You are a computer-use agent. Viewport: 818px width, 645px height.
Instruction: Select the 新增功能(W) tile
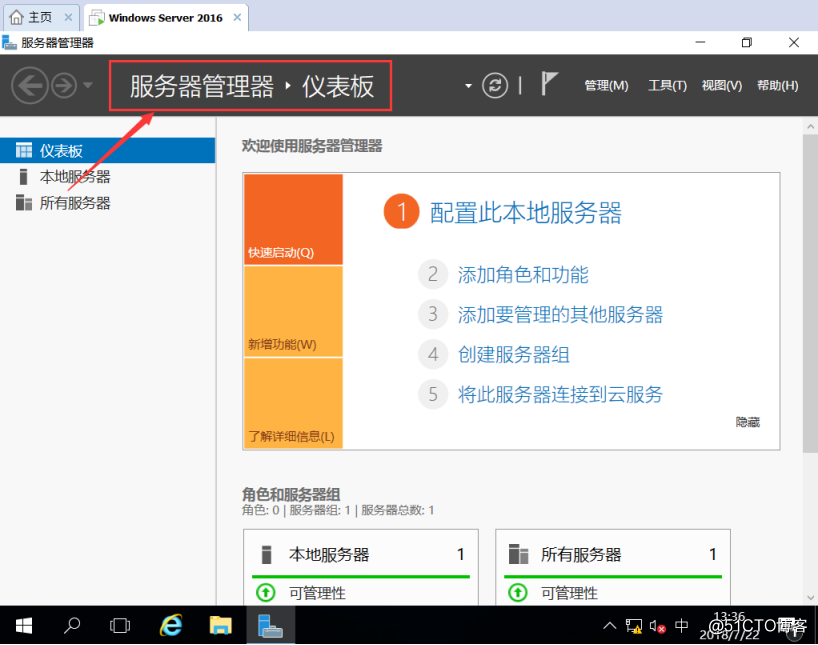click(x=293, y=312)
